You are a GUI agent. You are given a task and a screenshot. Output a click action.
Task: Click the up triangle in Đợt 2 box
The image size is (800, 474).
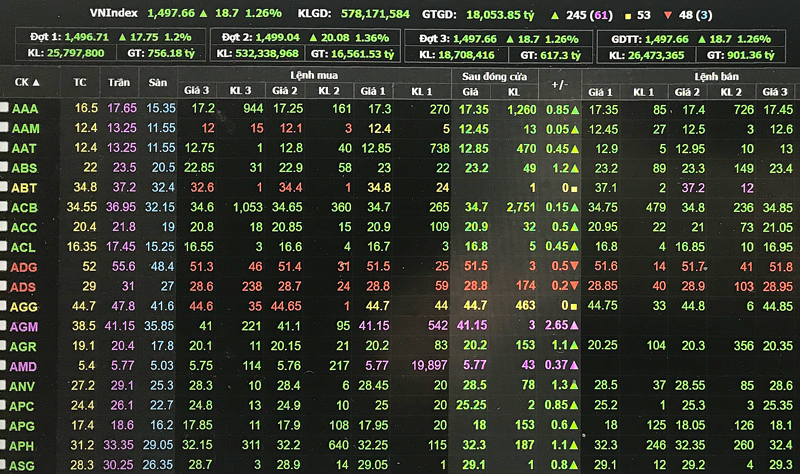point(313,38)
